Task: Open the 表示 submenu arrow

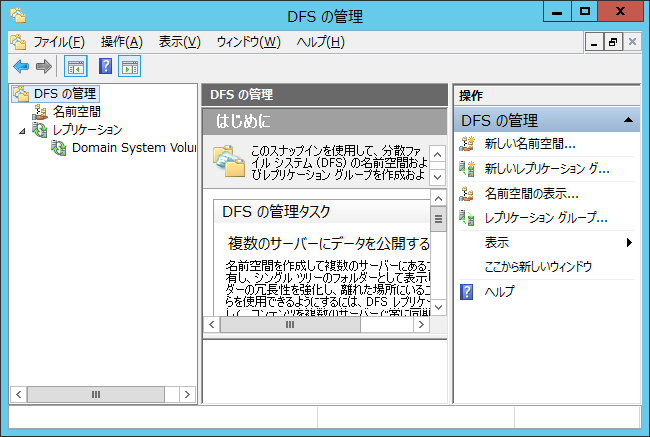Action: pos(629,243)
